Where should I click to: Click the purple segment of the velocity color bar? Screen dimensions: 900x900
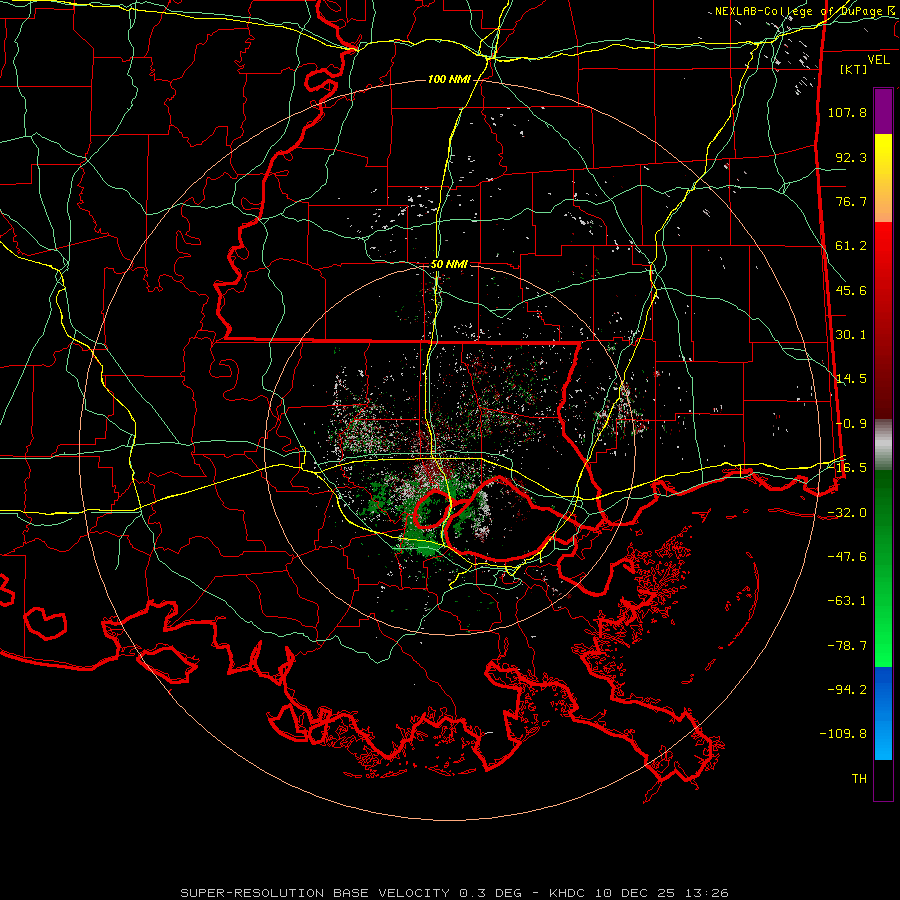click(883, 111)
